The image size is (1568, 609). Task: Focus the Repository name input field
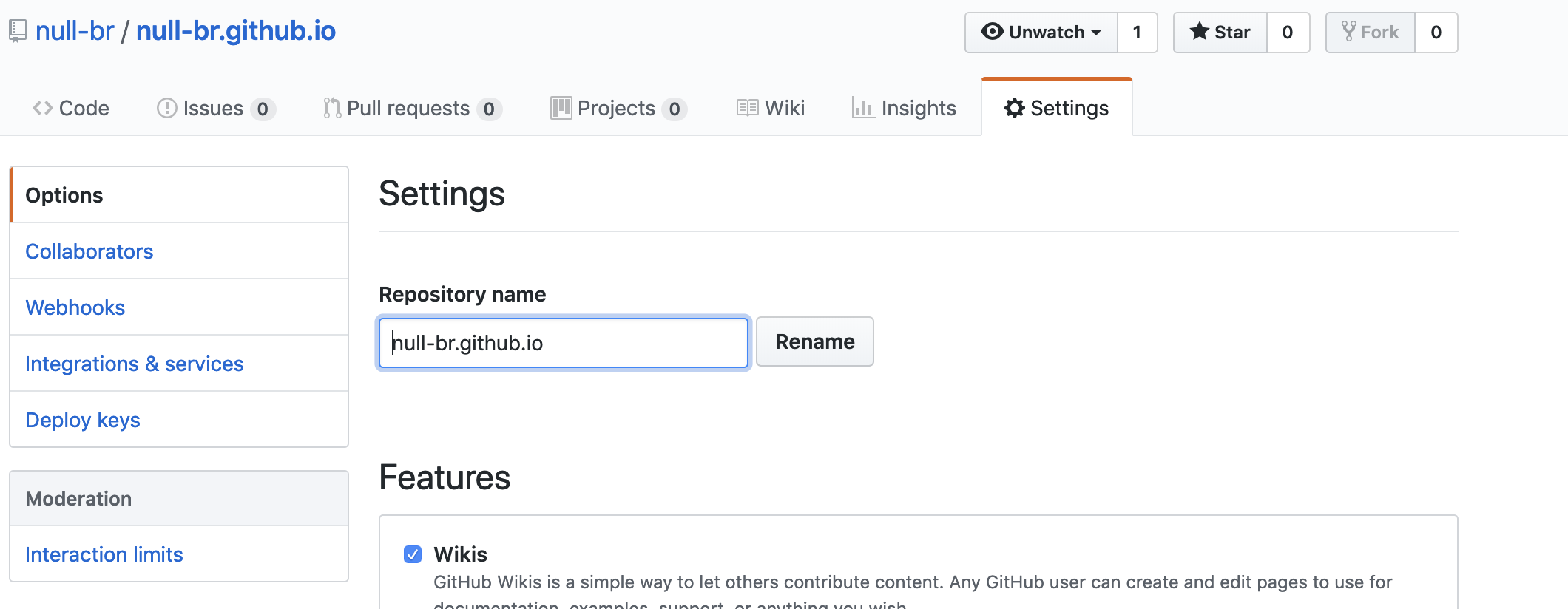(564, 343)
